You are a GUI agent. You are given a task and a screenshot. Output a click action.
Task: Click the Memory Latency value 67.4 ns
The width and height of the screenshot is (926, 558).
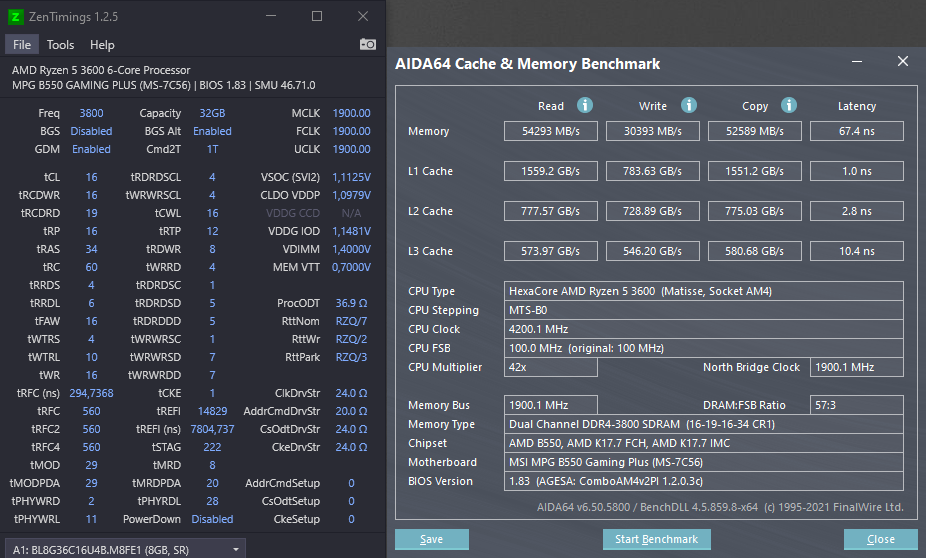857,131
